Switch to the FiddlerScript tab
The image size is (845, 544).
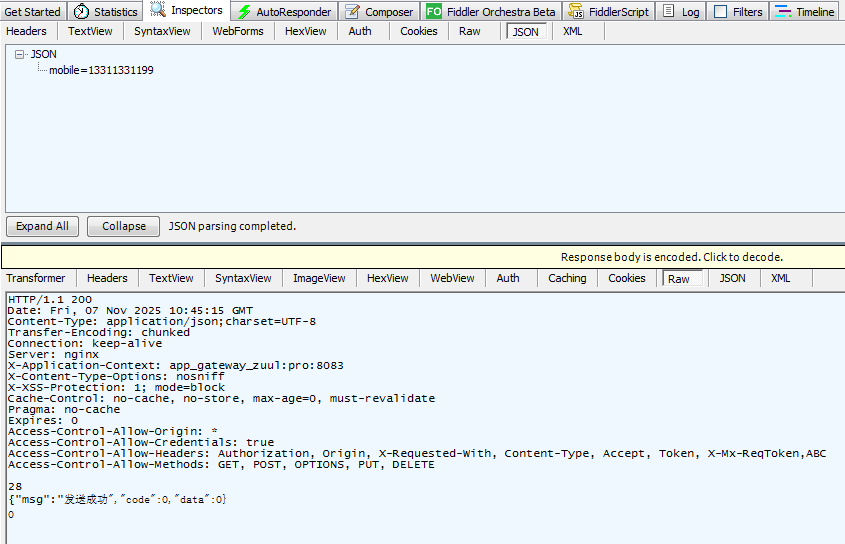608,12
